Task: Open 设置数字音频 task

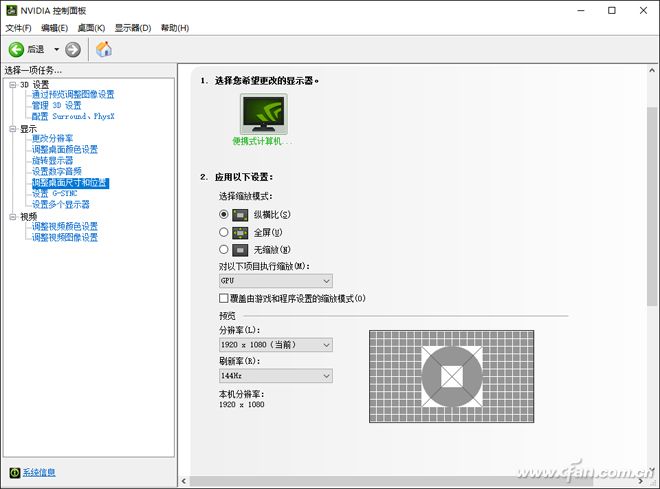Action: point(57,171)
